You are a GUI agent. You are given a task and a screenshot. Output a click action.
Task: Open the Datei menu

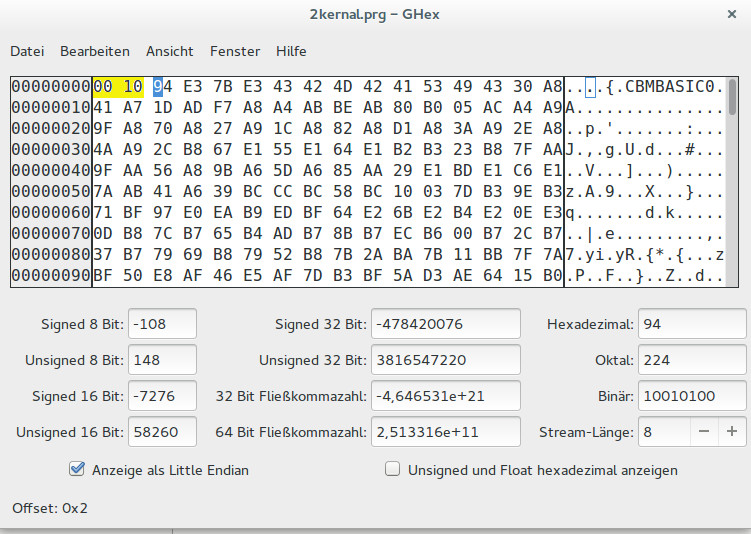(27, 51)
